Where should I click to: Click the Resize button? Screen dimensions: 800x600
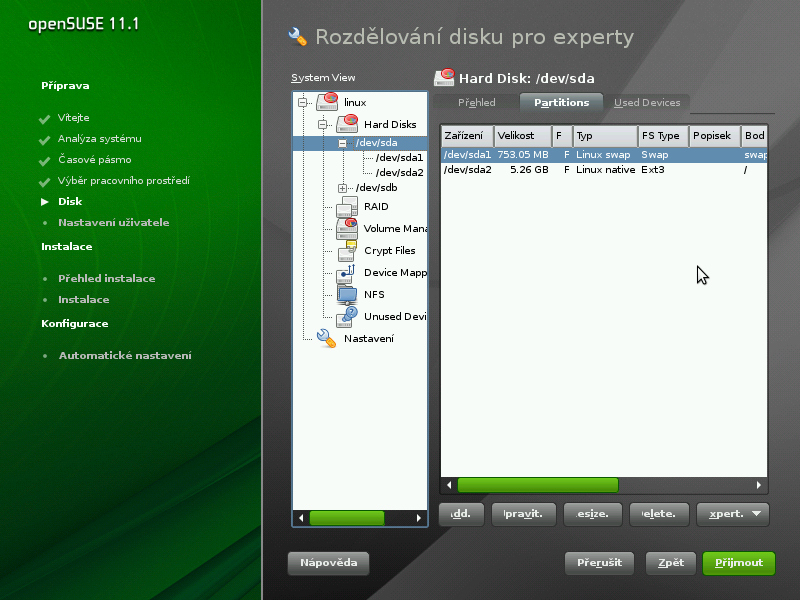[593, 514]
